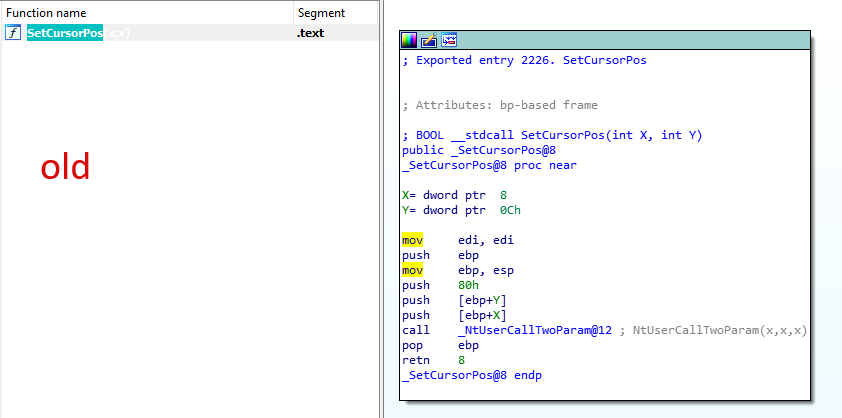Click the edit node pencil icon
Viewport: 842px width, 418px height.
click(429, 40)
